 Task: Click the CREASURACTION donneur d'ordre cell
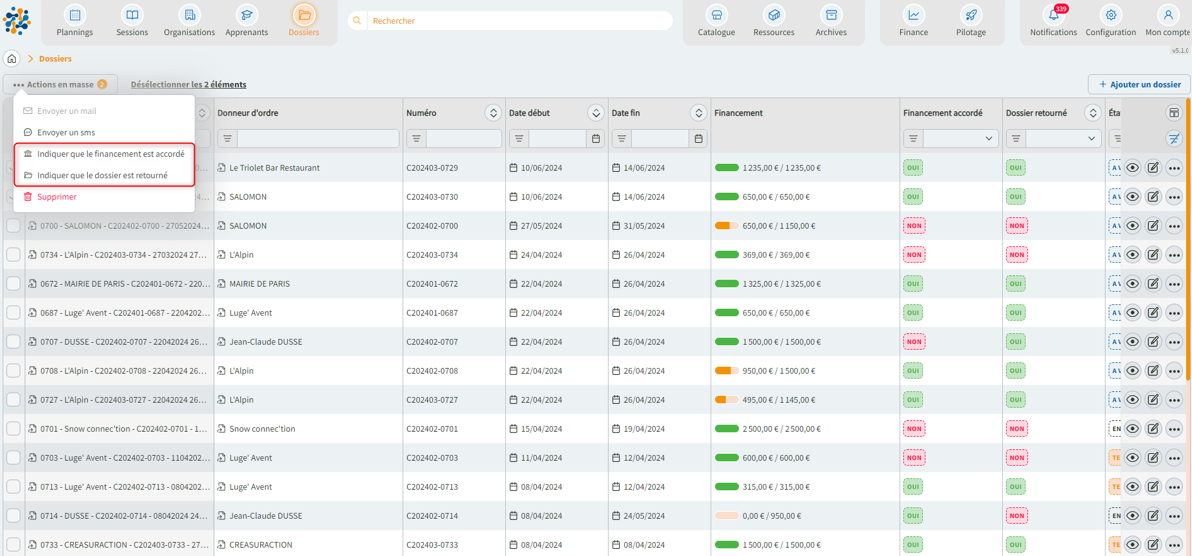[x=309, y=545]
